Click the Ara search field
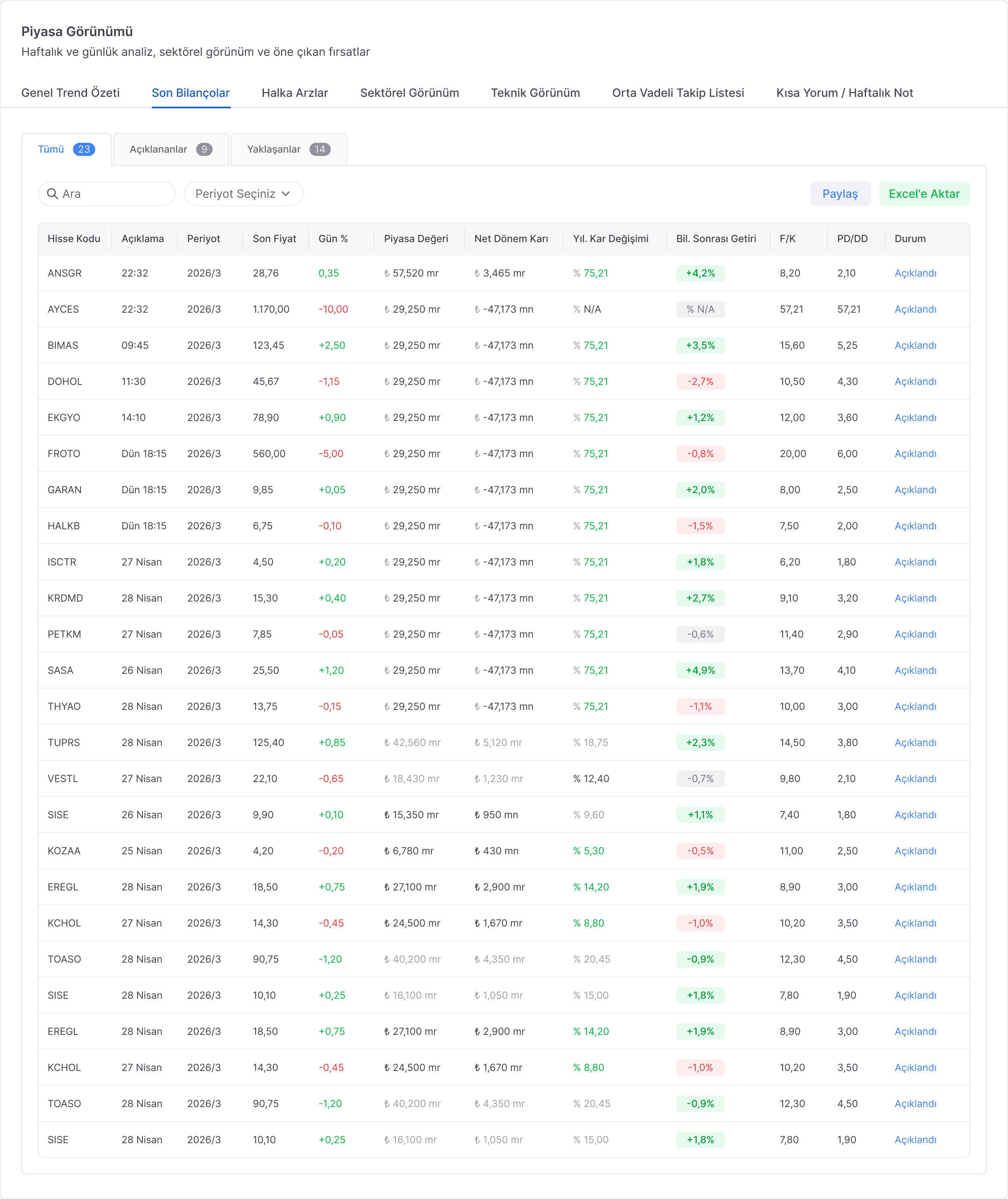The width and height of the screenshot is (1008, 1199). (106, 194)
